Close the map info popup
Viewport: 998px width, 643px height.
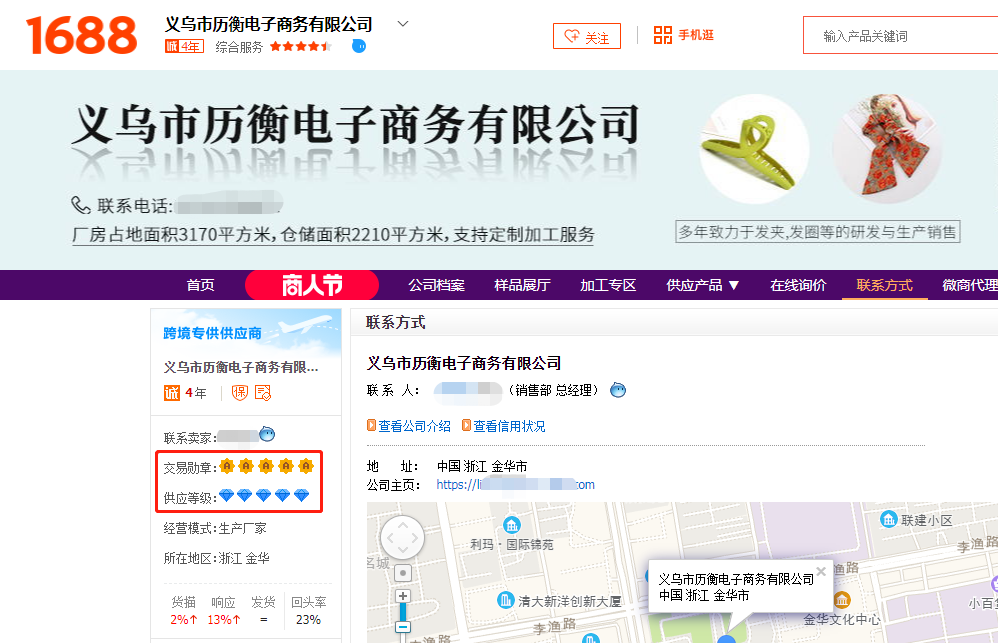821,571
